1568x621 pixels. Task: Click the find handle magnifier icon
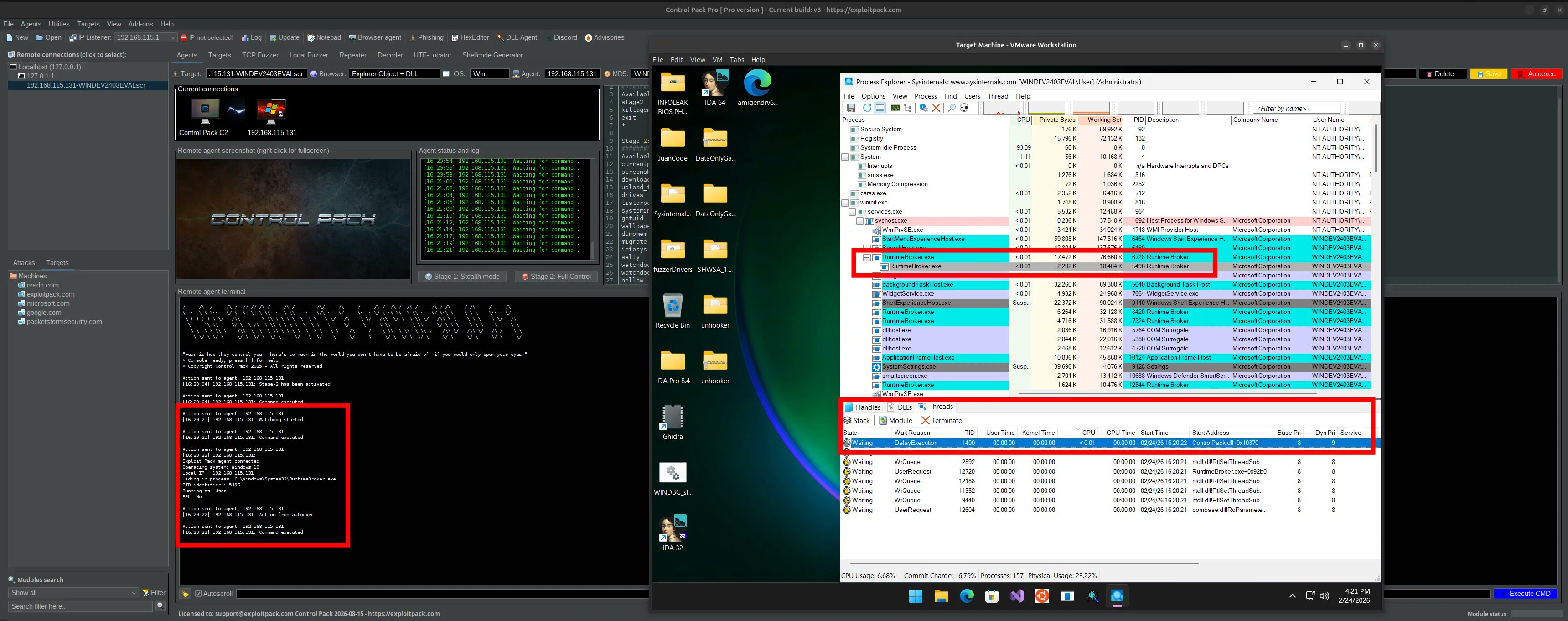[x=952, y=108]
